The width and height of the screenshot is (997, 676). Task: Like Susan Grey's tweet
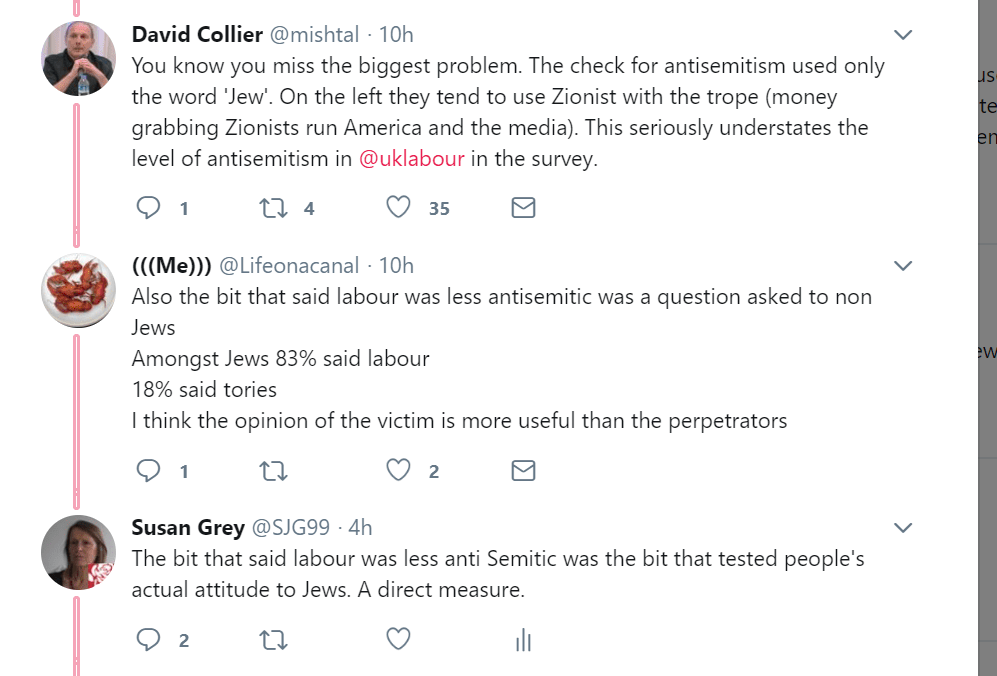click(x=399, y=640)
